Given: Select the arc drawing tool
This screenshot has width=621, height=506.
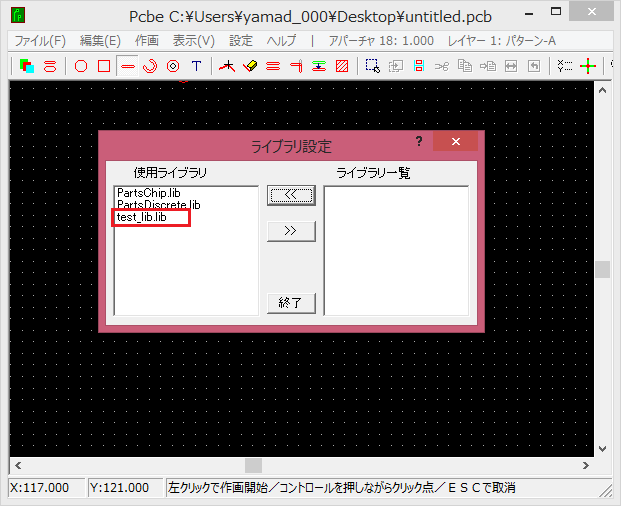Looking at the screenshot, I should [x=150, y=66].
